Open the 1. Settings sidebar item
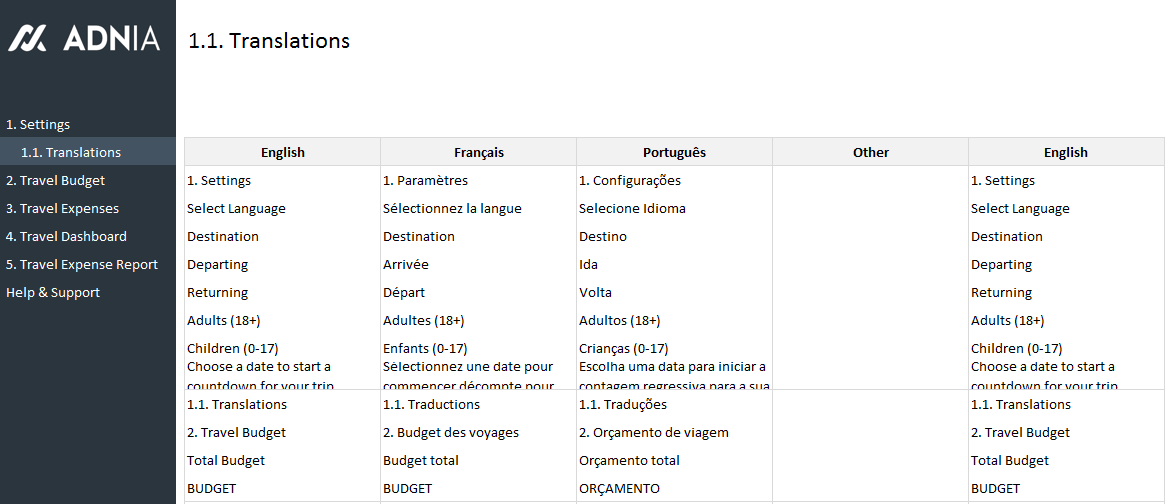Screen dimensions: 1170x504 pos(38,125)
